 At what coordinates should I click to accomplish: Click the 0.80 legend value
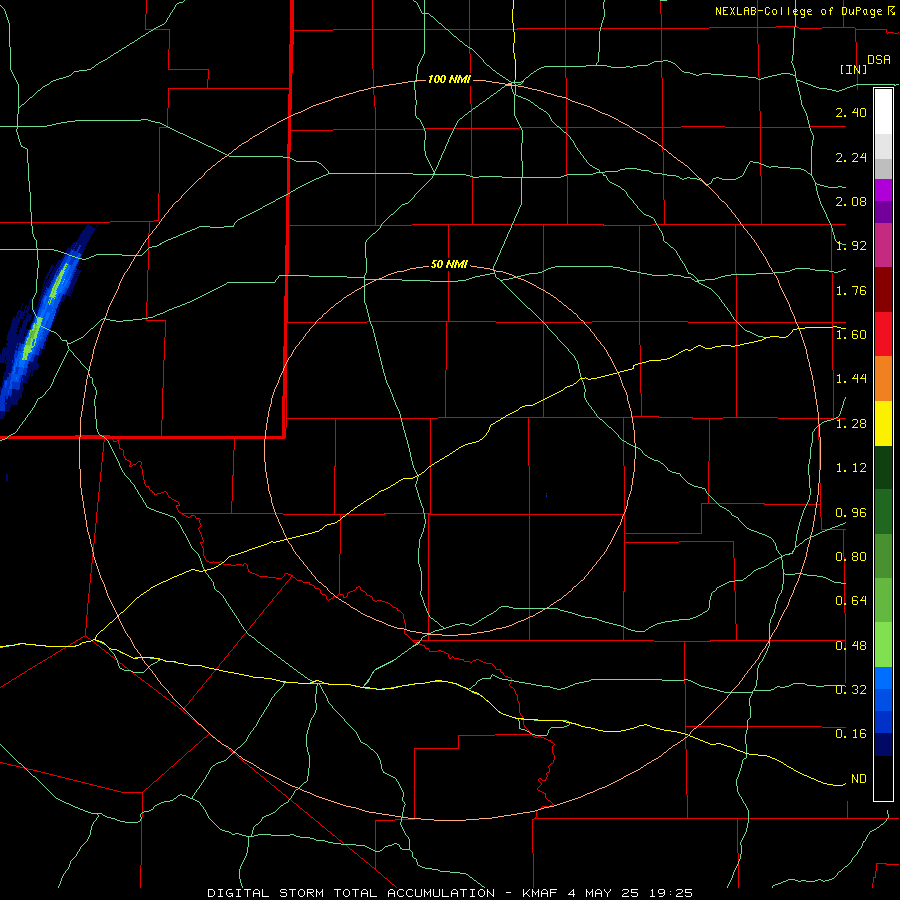click(x=851, y=557)
